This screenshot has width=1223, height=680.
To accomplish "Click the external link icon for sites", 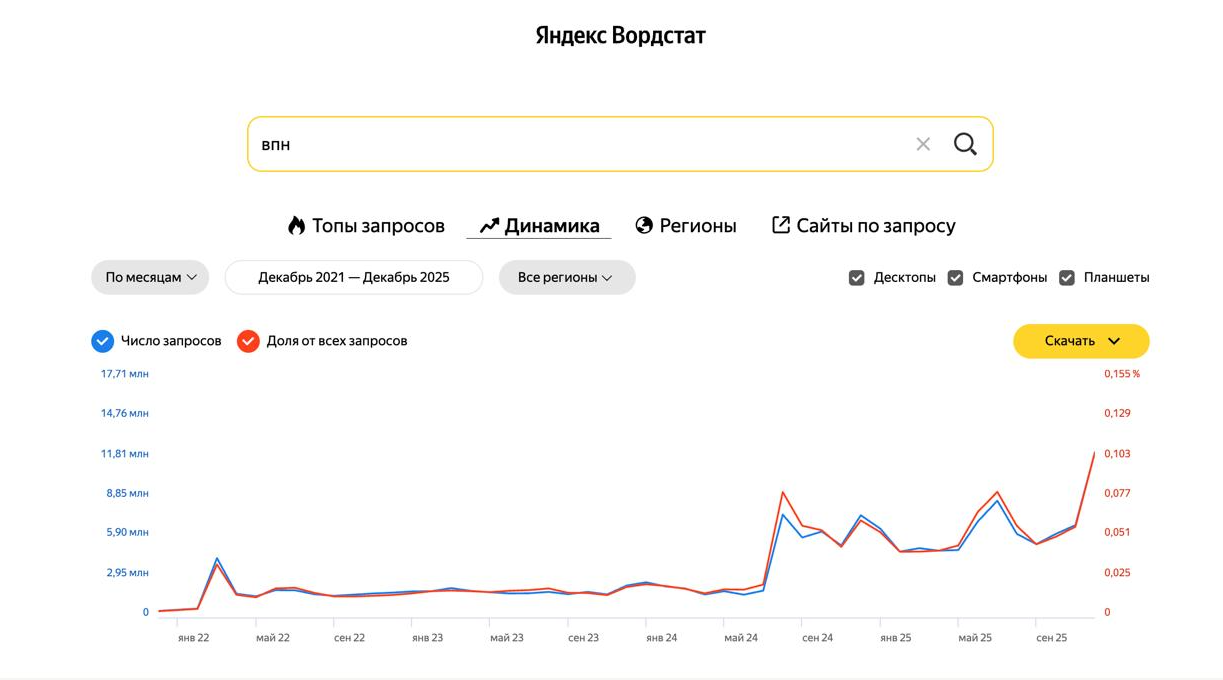I will 781,225.
